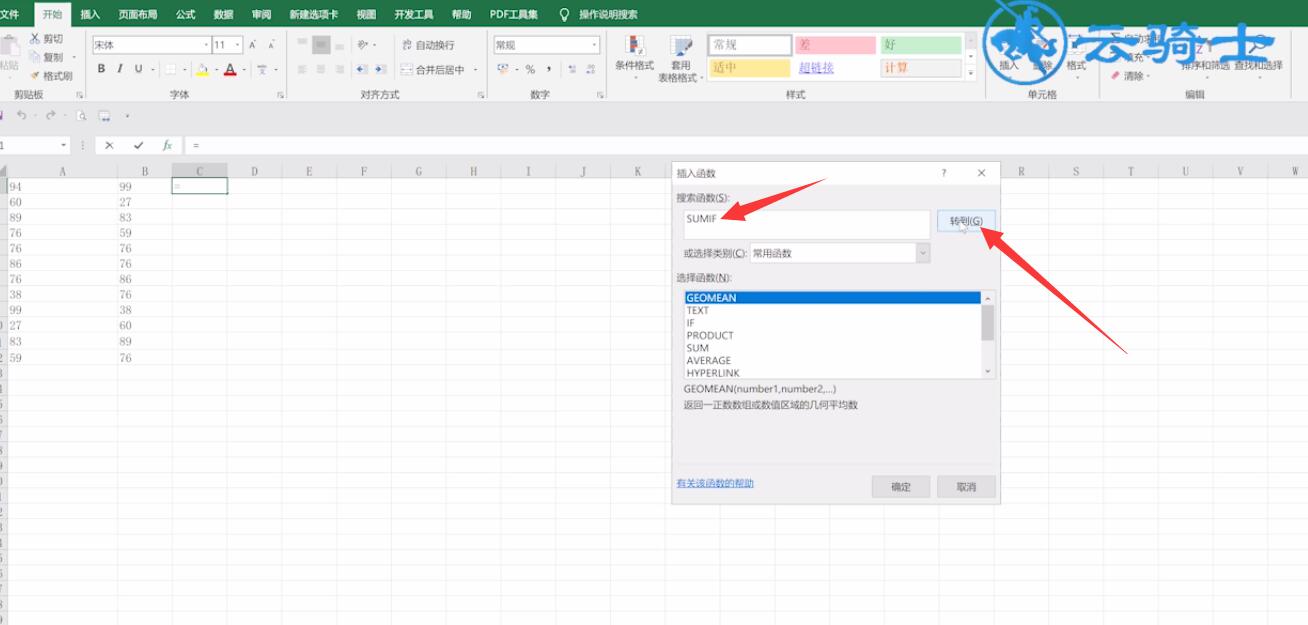Screen dimensions: 1308x625
Task: Open 有关该函数的帮助 help link
Action: pos(715,483)
